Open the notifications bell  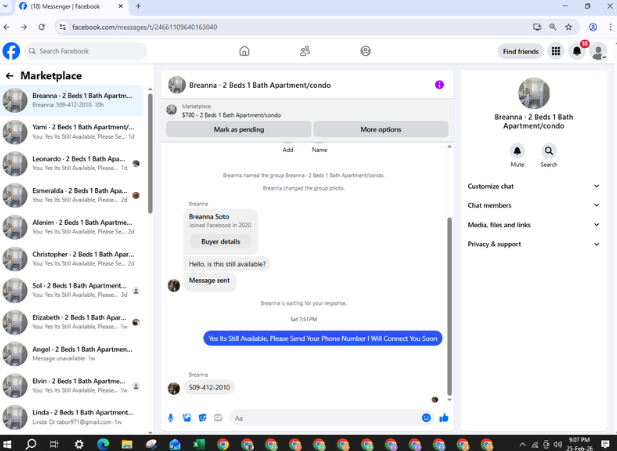point(577,51)
